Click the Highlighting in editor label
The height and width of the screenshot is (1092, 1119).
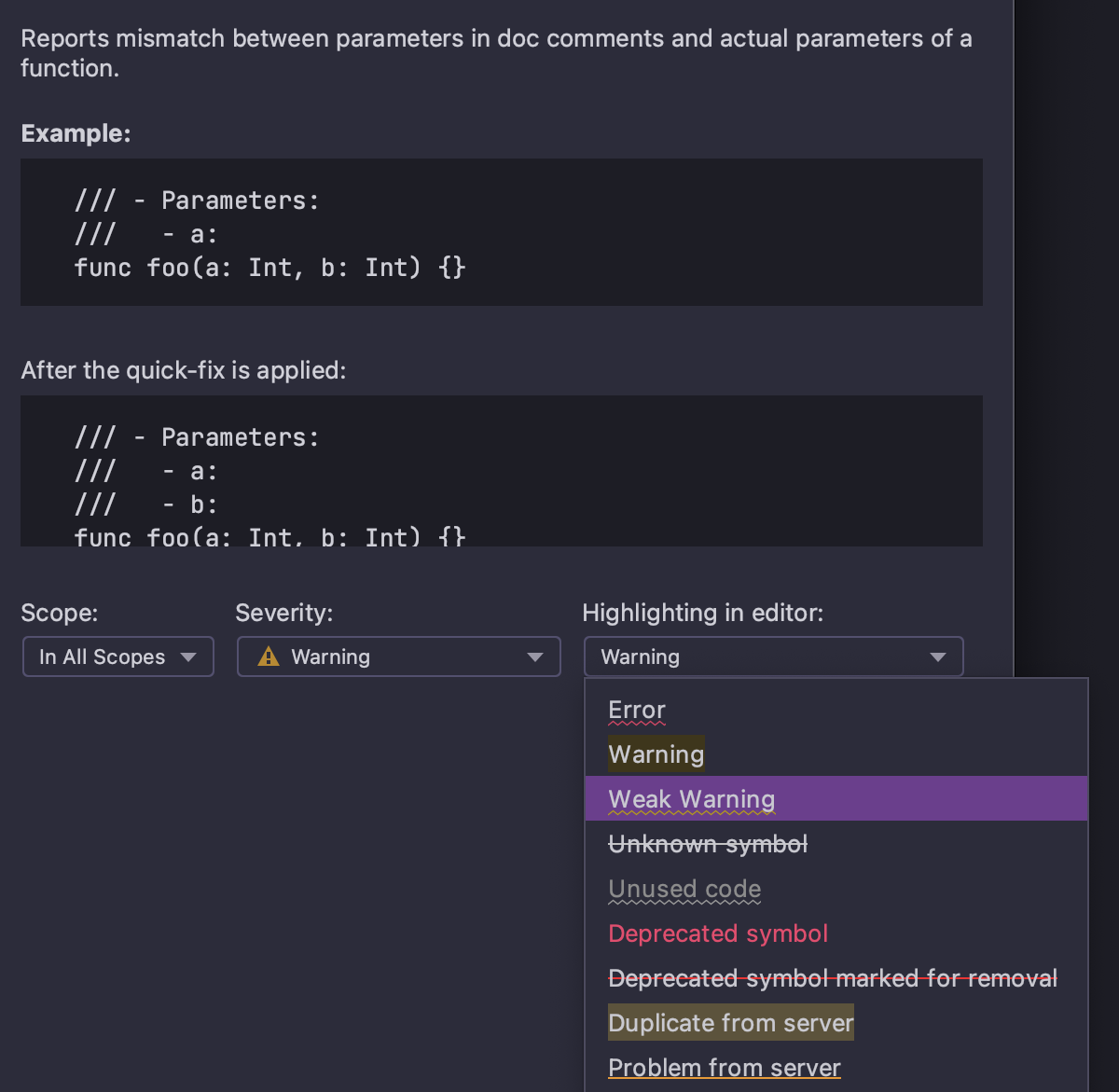[702, 613]
